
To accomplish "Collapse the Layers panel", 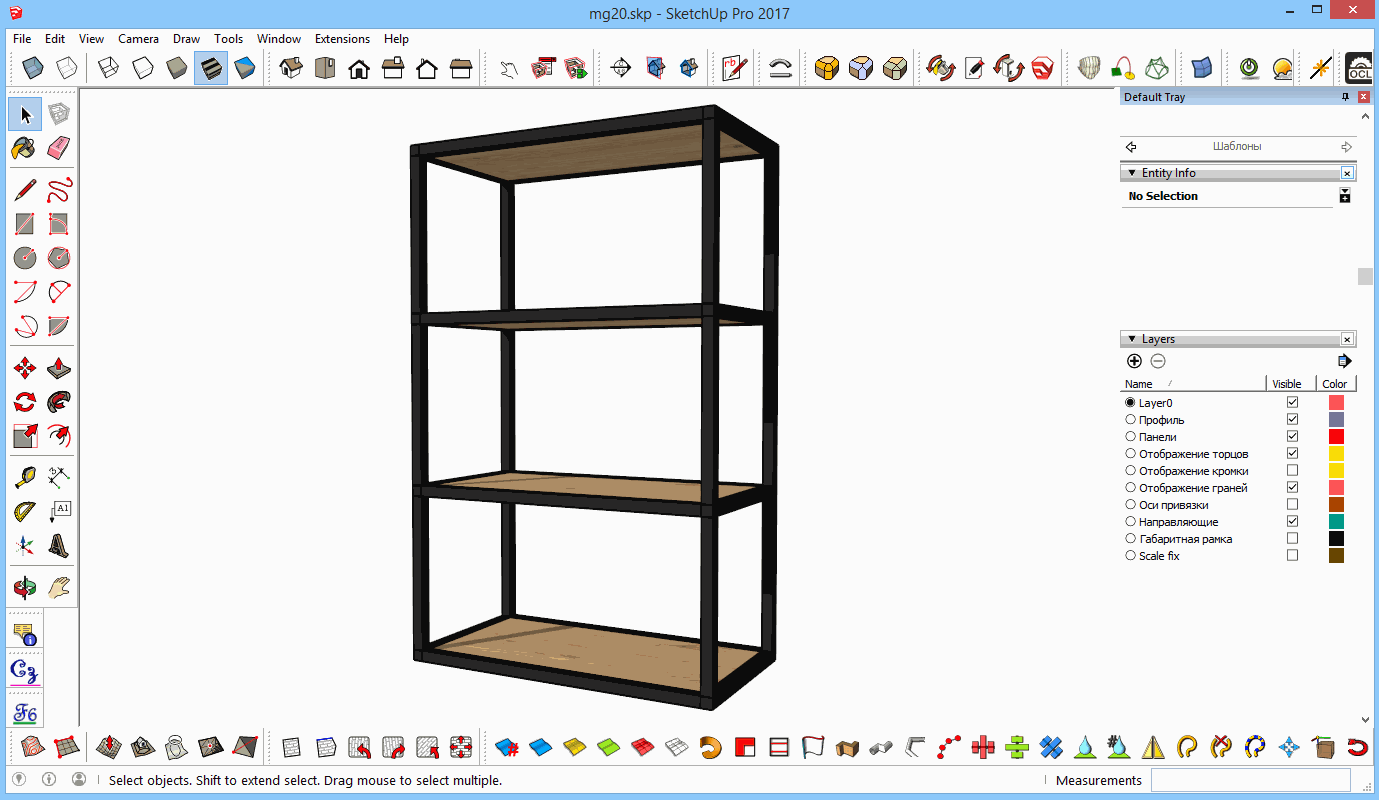I will coord(1132,339).
